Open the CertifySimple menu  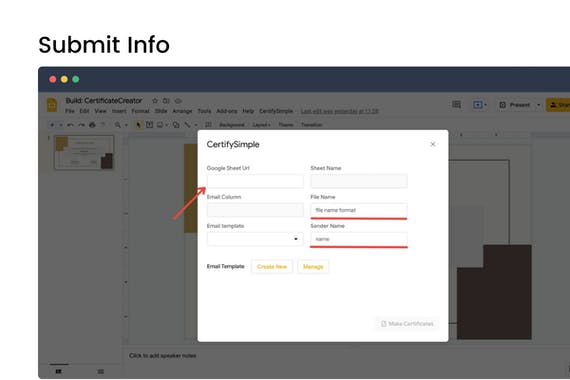click(276, 111)
